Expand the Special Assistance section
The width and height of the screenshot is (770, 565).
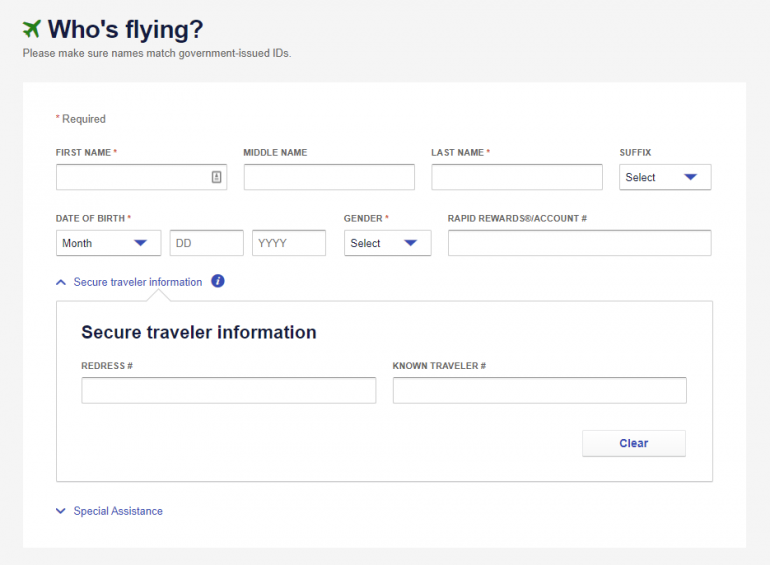point(118,511)
